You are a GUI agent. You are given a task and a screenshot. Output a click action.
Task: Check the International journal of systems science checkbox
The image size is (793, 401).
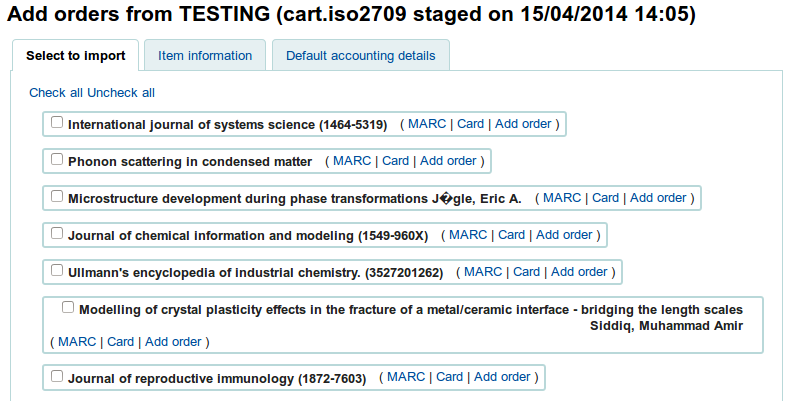(57, 123)
